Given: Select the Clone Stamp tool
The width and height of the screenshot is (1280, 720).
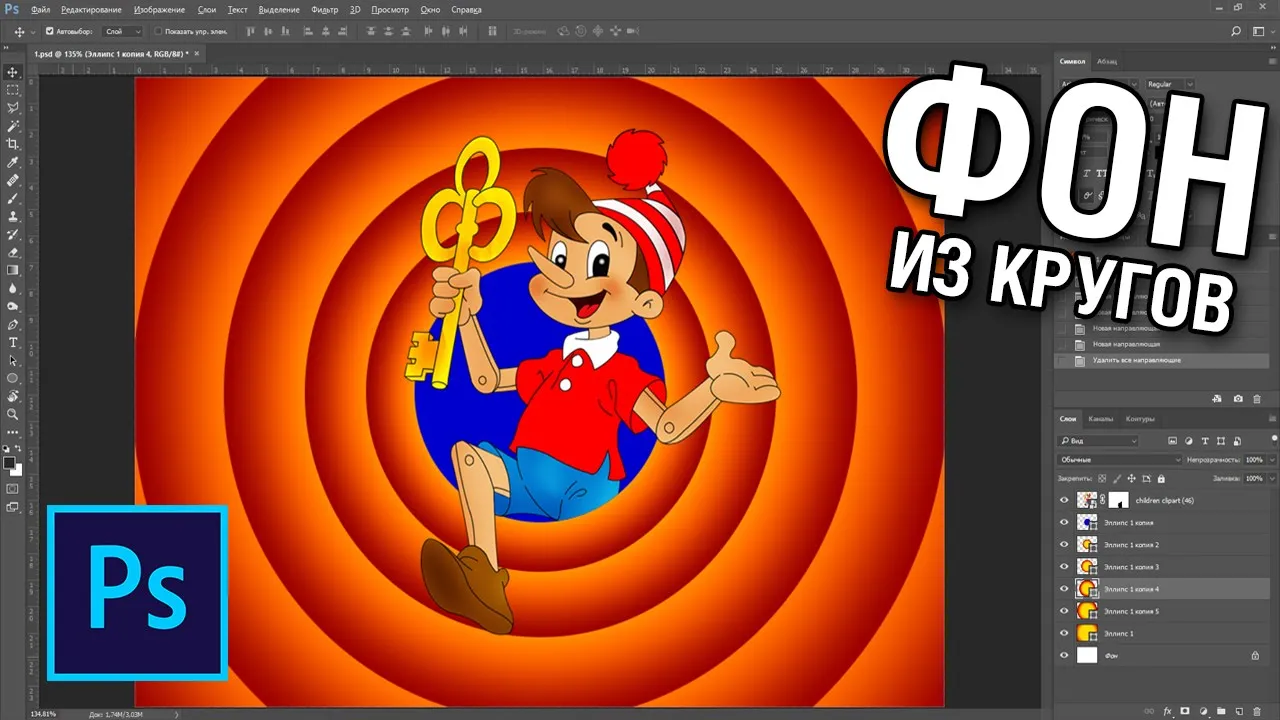Looking at the screenshot, I should 13,216.
